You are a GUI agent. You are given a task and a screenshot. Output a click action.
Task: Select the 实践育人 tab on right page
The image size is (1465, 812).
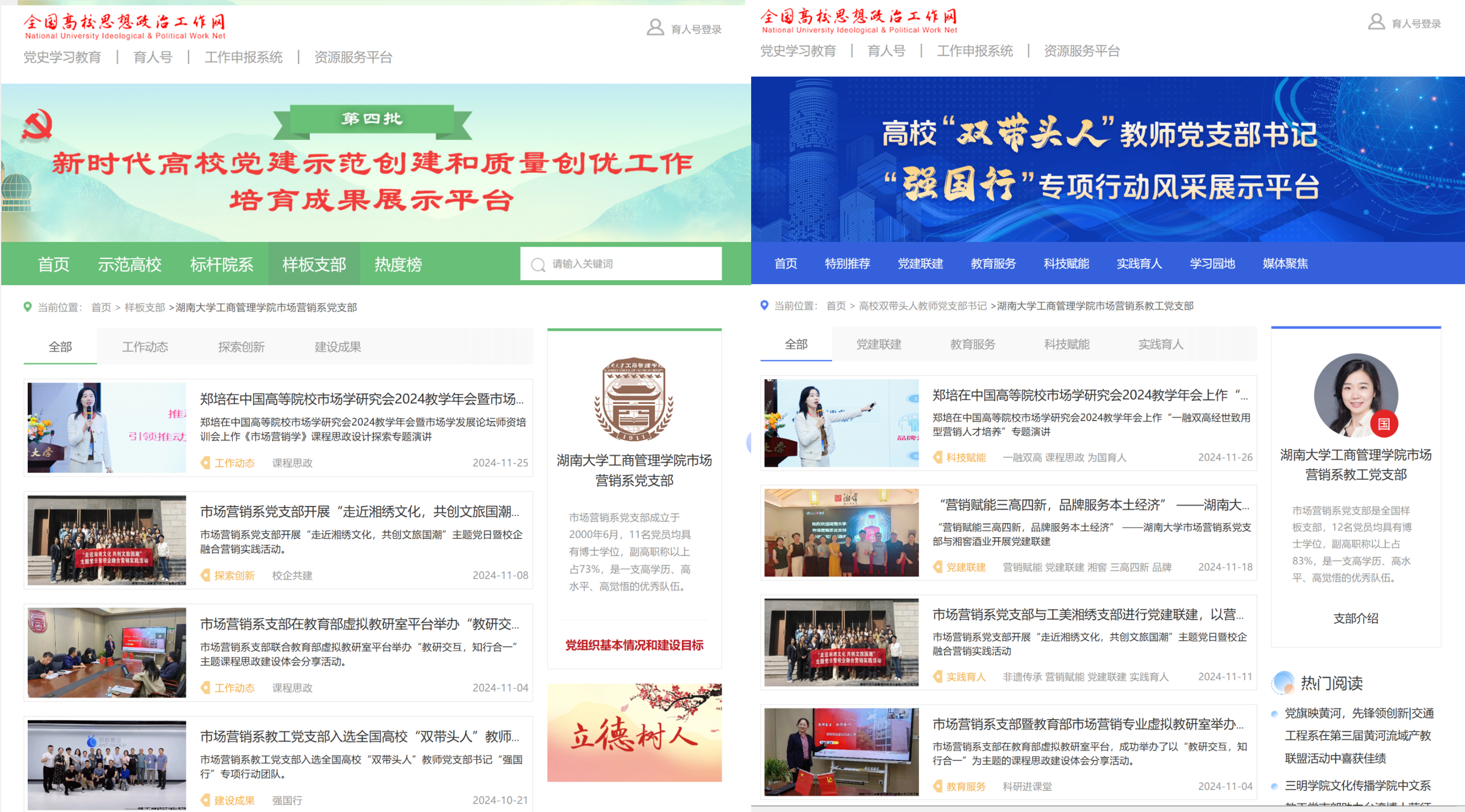tap(1161, 344)
